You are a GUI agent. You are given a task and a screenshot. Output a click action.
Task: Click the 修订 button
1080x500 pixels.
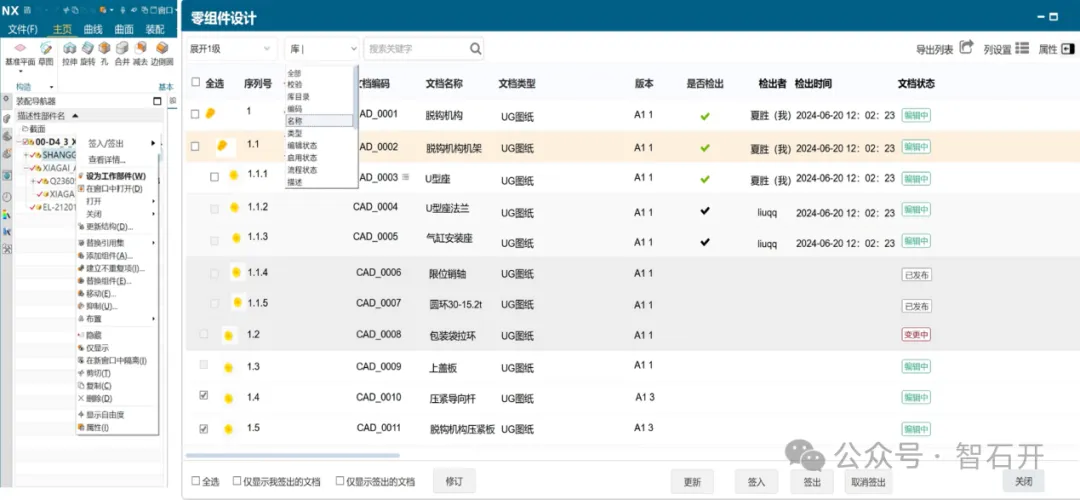coord(454,481)
